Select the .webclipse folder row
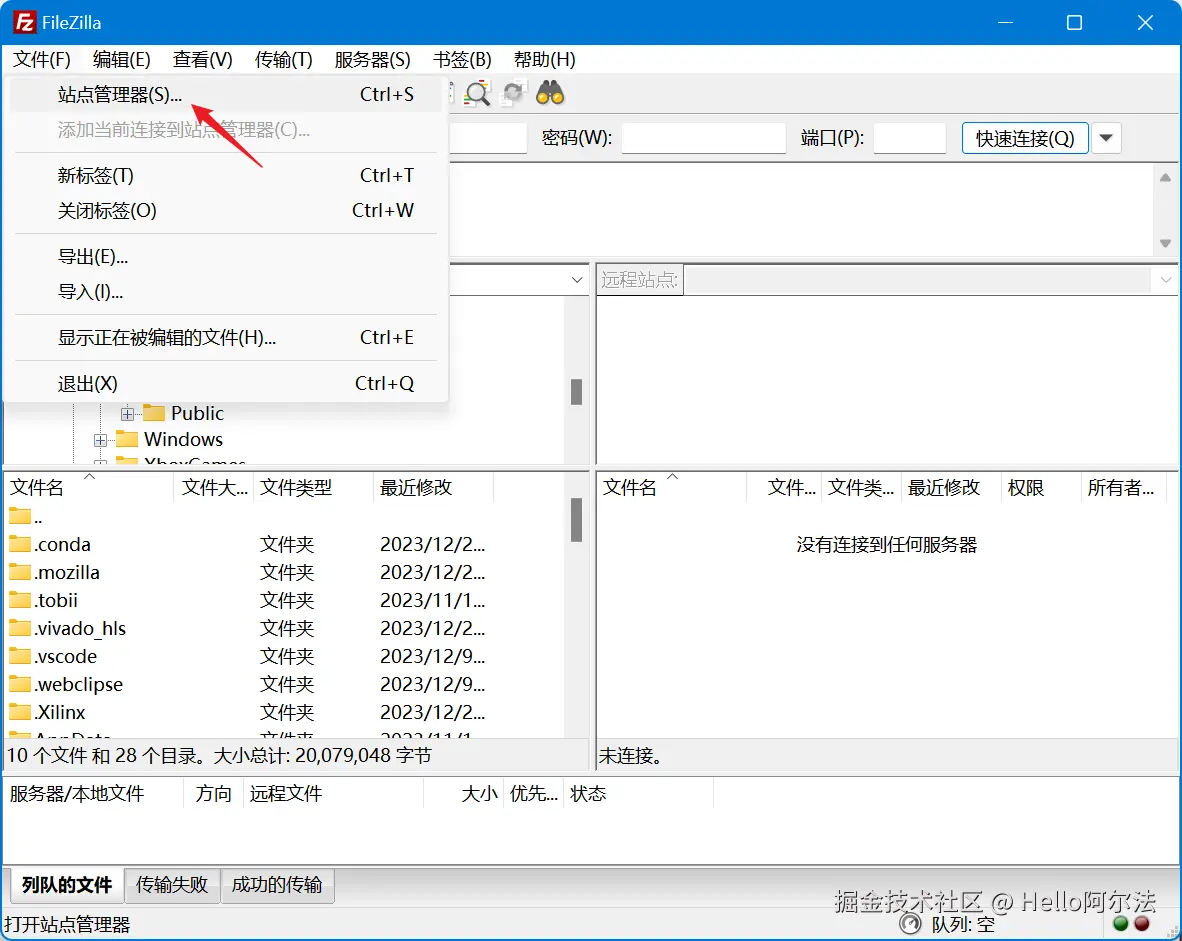 click(285, 684)
